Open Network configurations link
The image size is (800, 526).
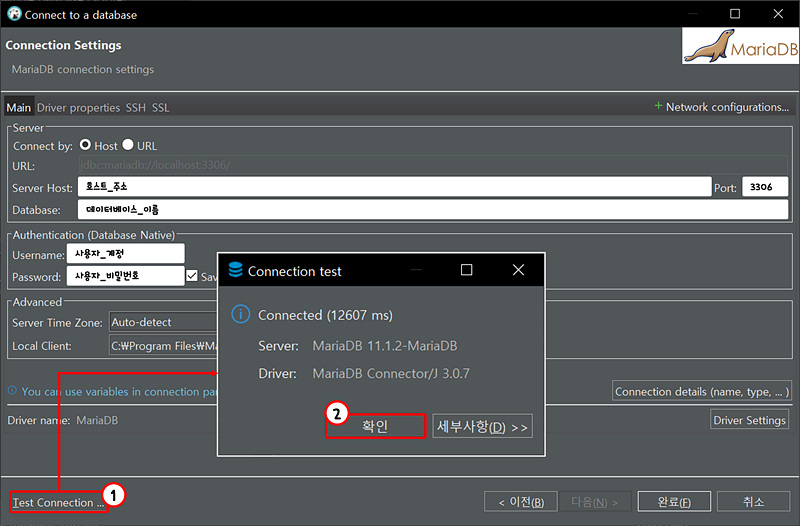coord(727,107)
